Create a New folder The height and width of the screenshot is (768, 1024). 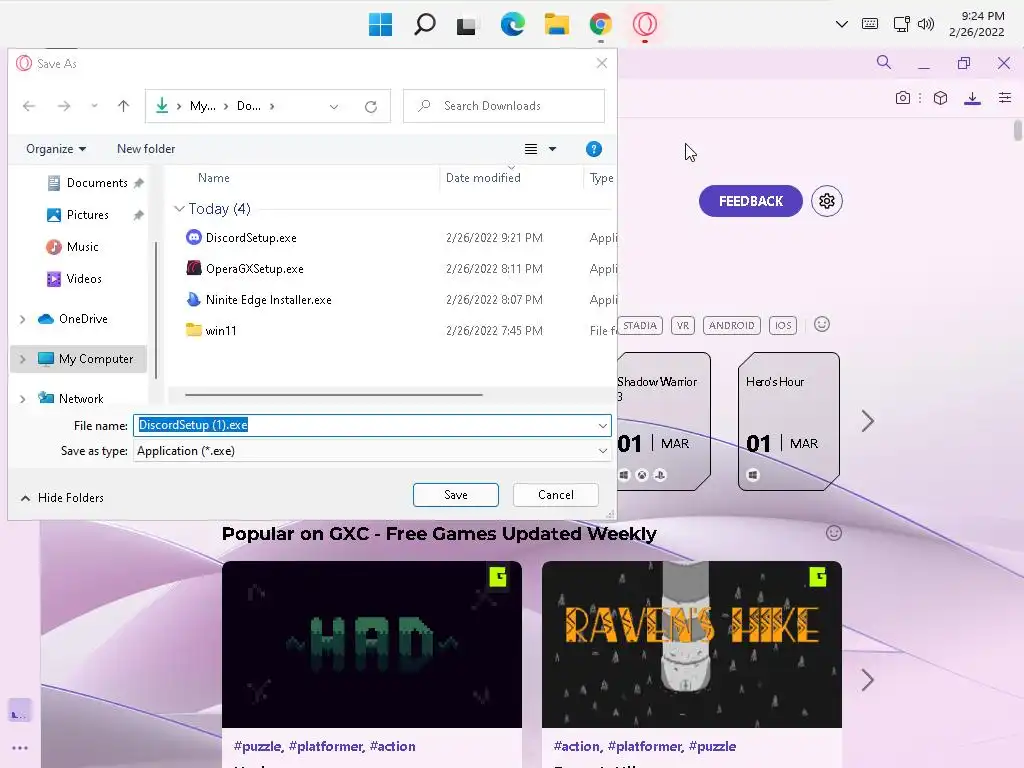(x=146, y=149)
